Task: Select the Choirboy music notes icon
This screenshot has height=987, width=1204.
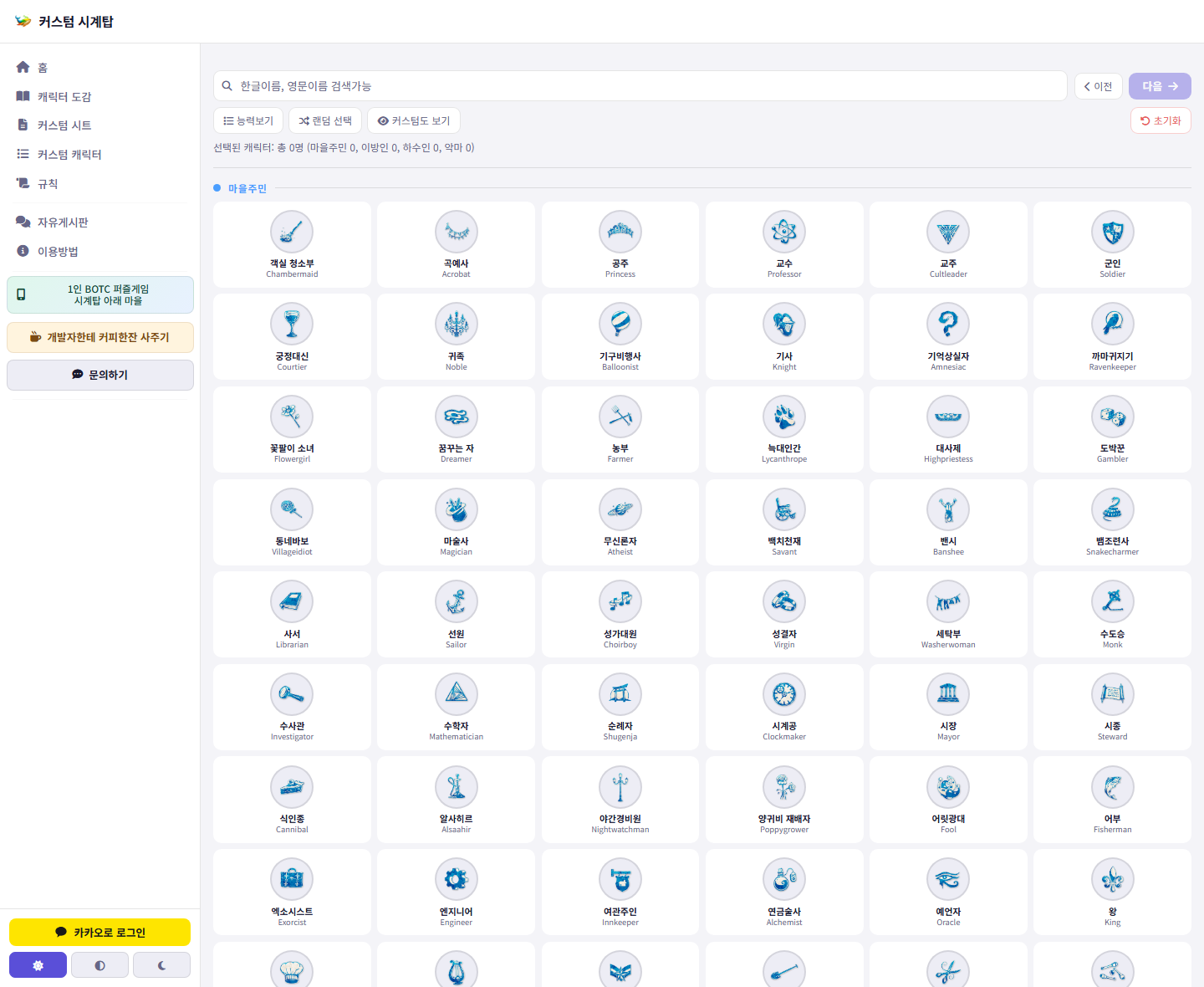Action: coord(620,601)
